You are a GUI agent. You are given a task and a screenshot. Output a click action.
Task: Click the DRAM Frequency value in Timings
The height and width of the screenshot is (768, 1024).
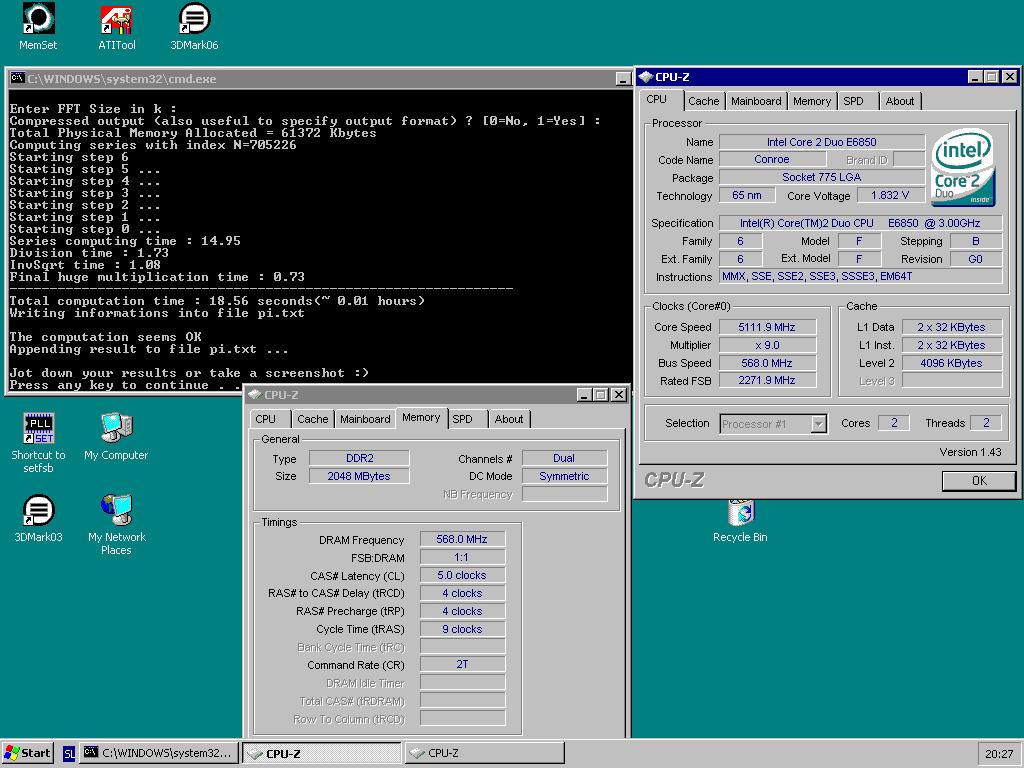coord(462,539)
